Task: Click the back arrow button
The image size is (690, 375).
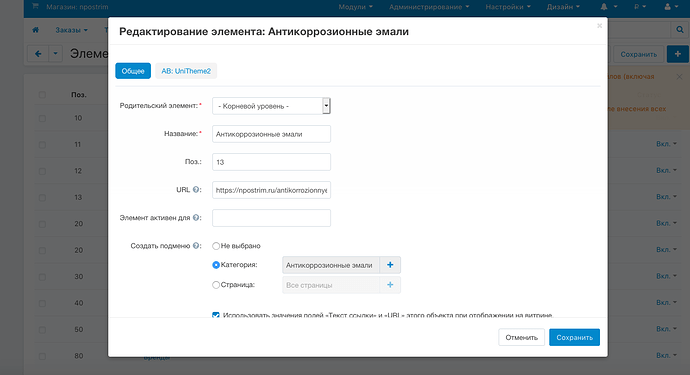Action: [38, 54]
